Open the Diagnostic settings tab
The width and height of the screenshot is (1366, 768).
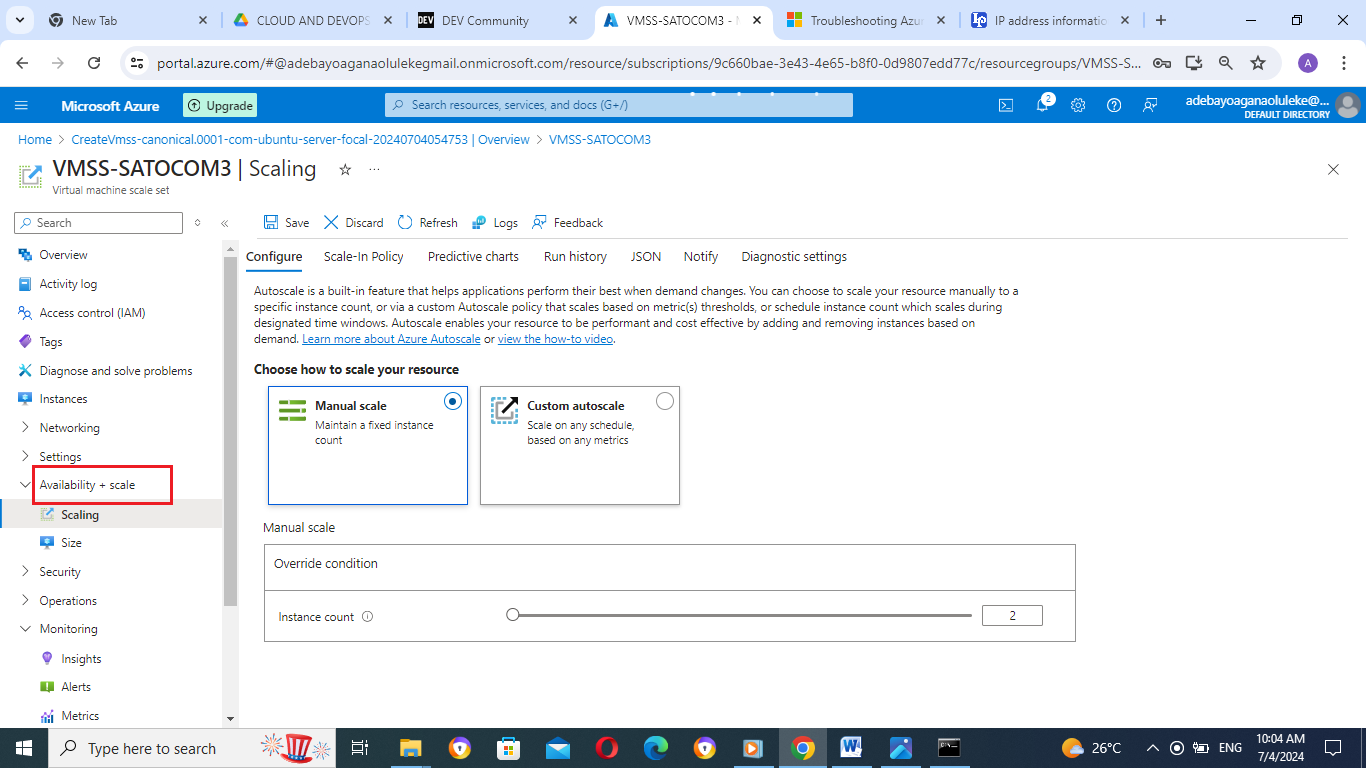[794, 257]
